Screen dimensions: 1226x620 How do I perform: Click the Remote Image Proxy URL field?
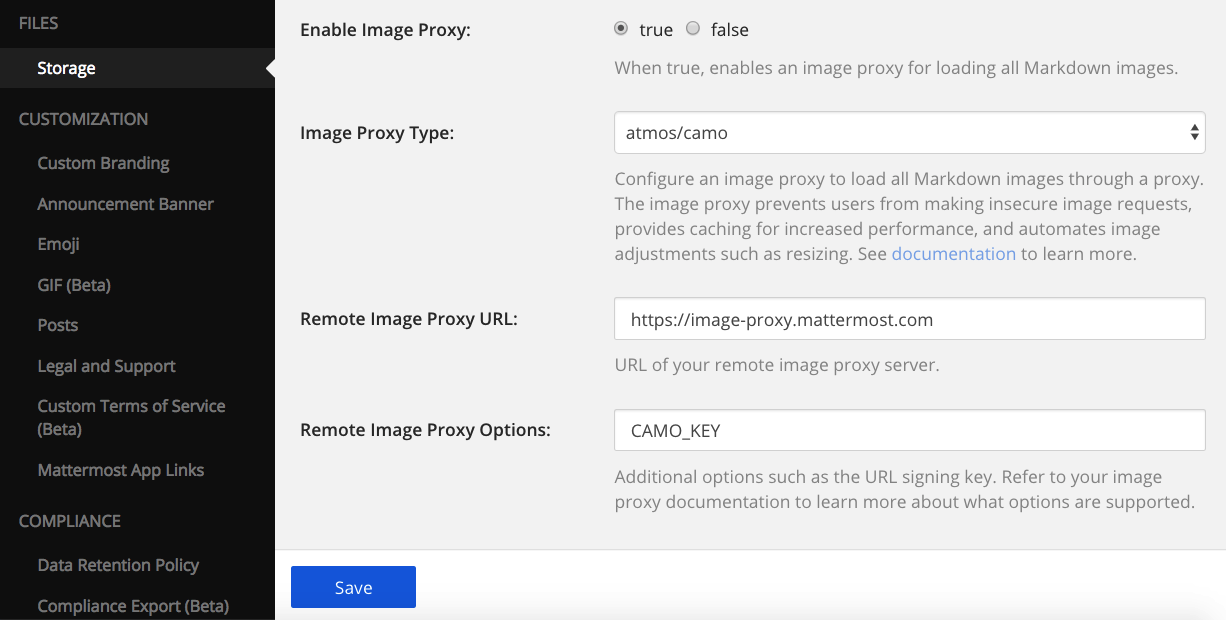(x=908, y=318)
